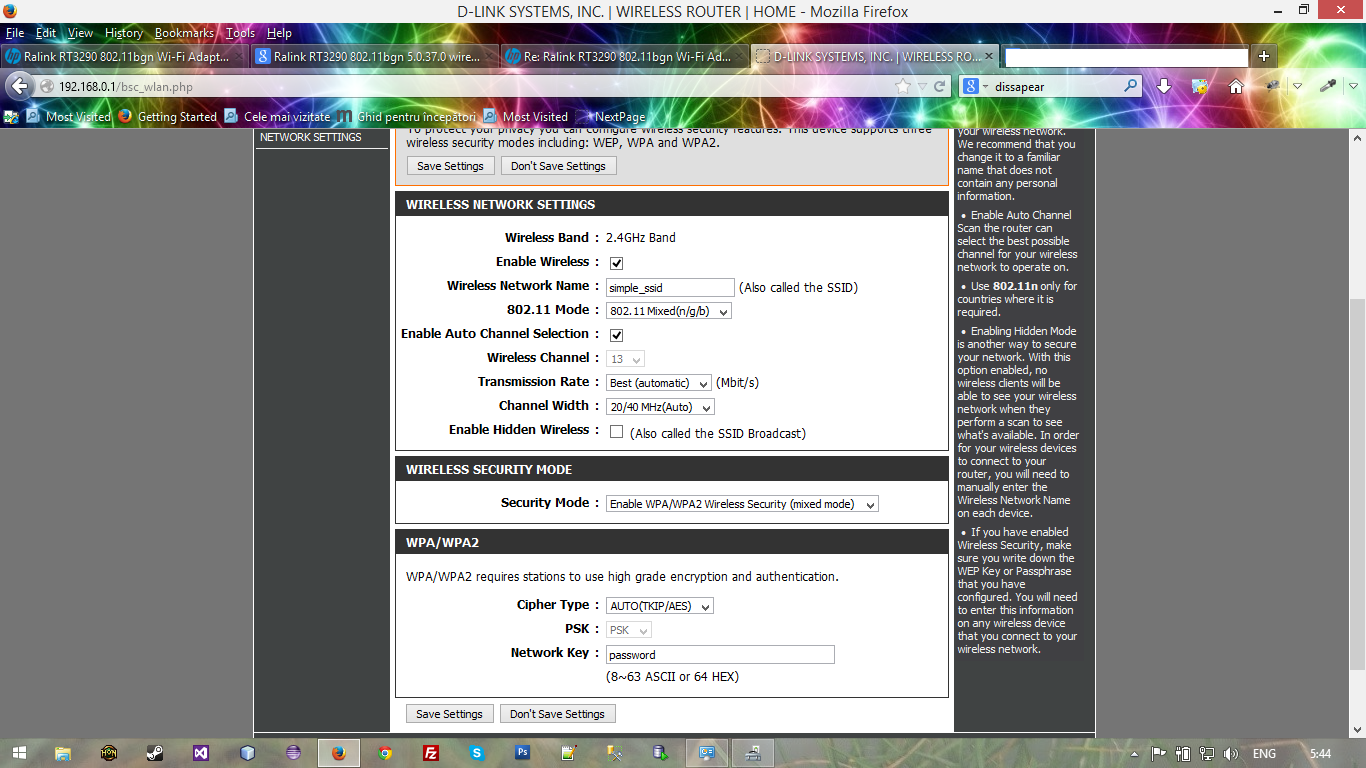
Task: Open Windows Start menu
Action: tap(20, 753)
